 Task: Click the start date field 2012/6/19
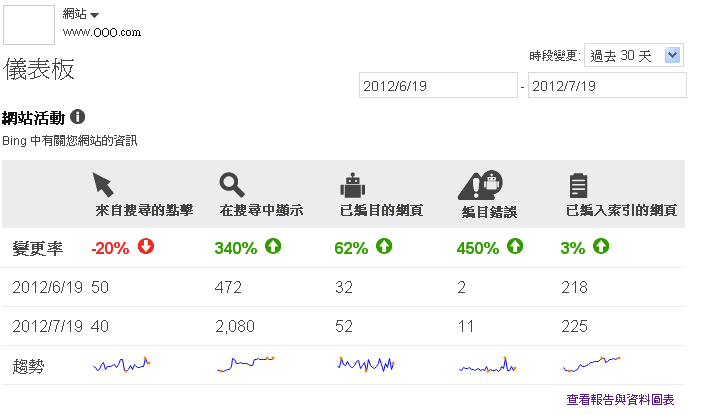coord(437,86)
